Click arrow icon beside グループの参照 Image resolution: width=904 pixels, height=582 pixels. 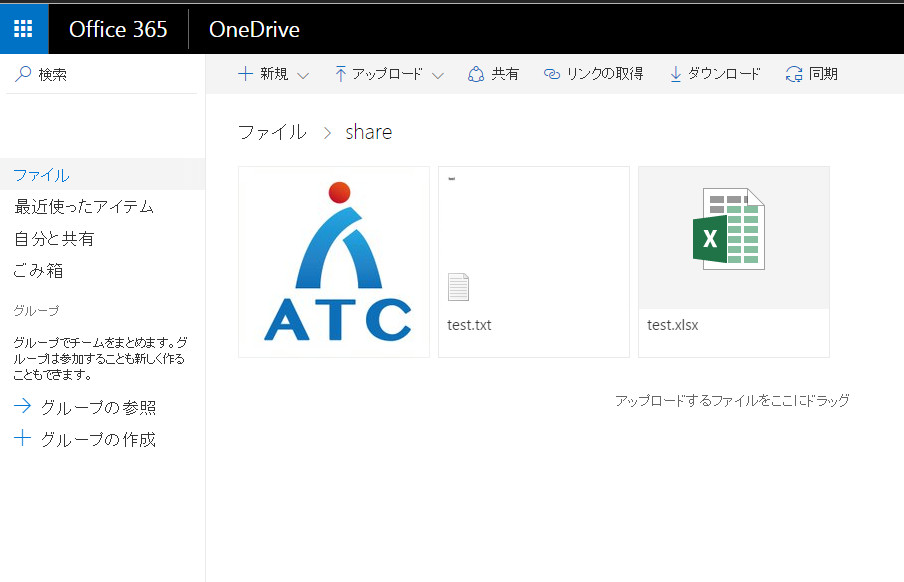coord(22,406)
